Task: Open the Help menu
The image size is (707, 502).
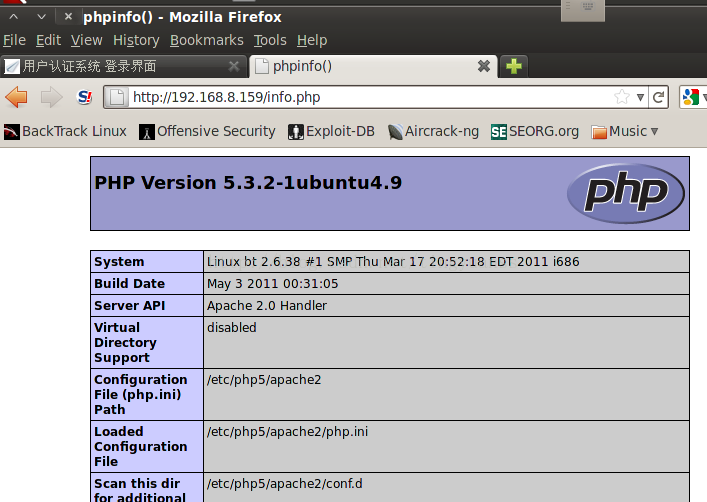Action: [312, 40]
